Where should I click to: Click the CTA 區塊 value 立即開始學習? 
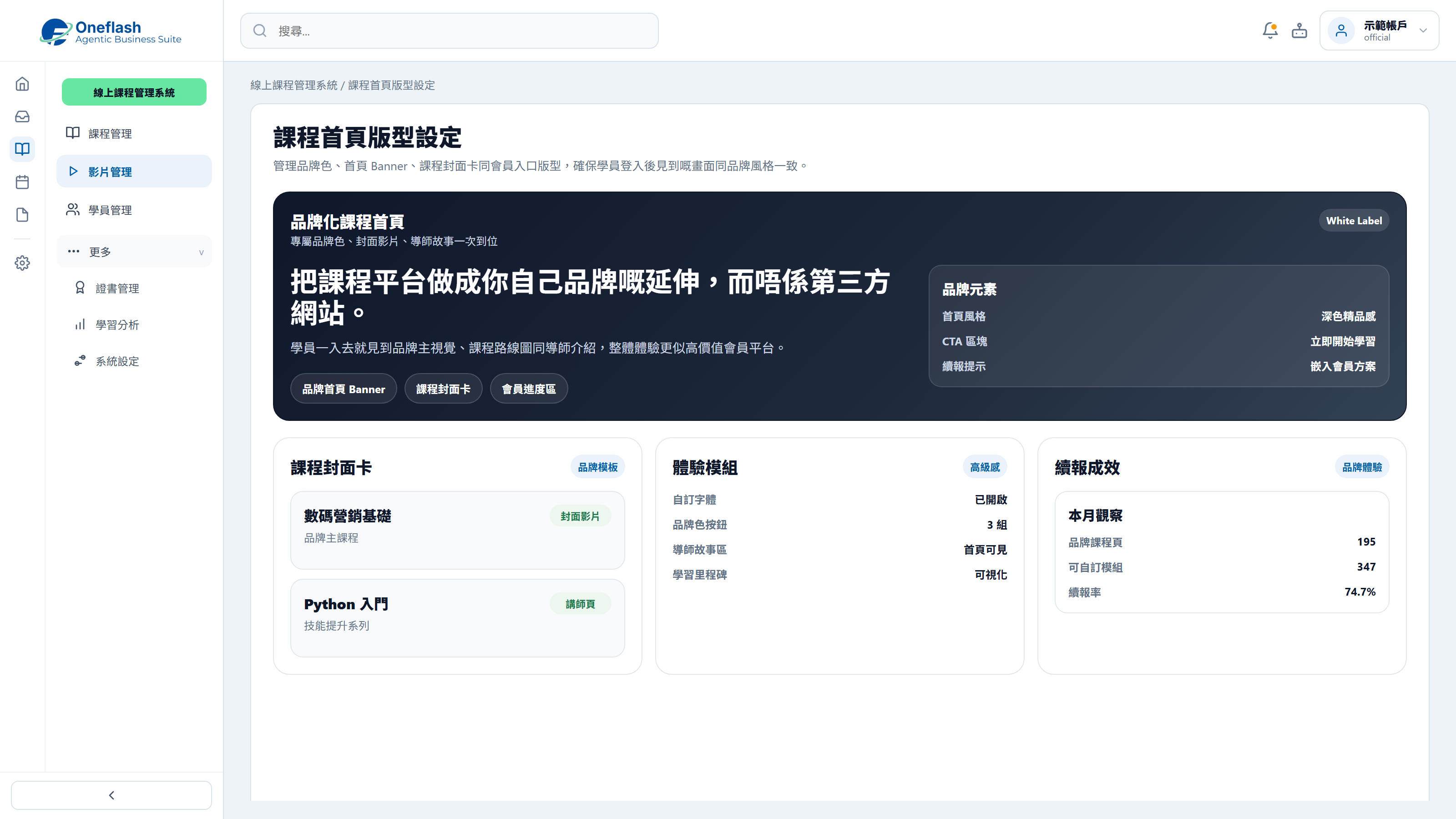tap(1343, 341)
